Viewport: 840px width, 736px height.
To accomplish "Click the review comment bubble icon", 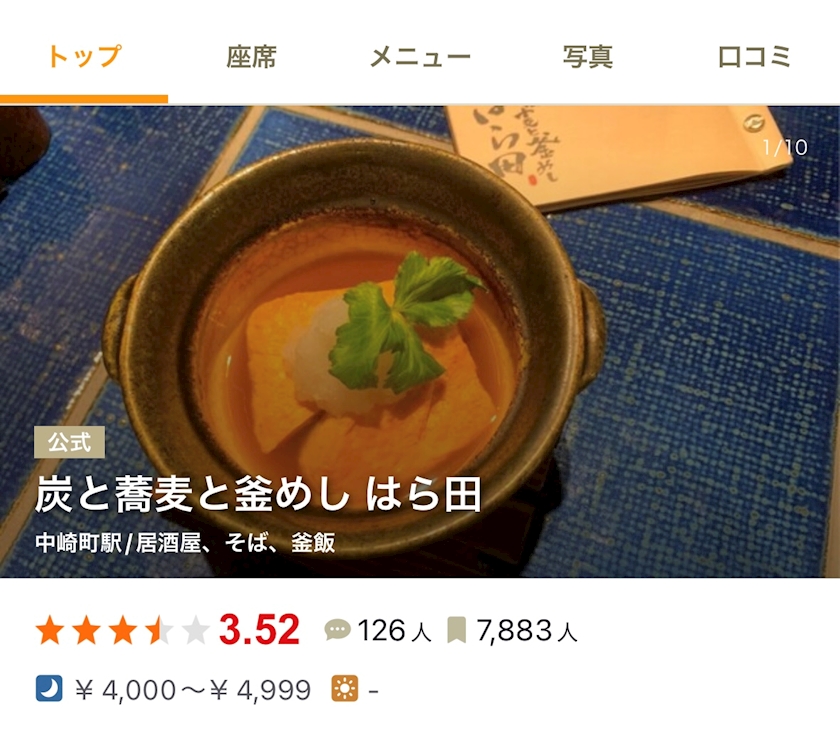I will (338, 629).
